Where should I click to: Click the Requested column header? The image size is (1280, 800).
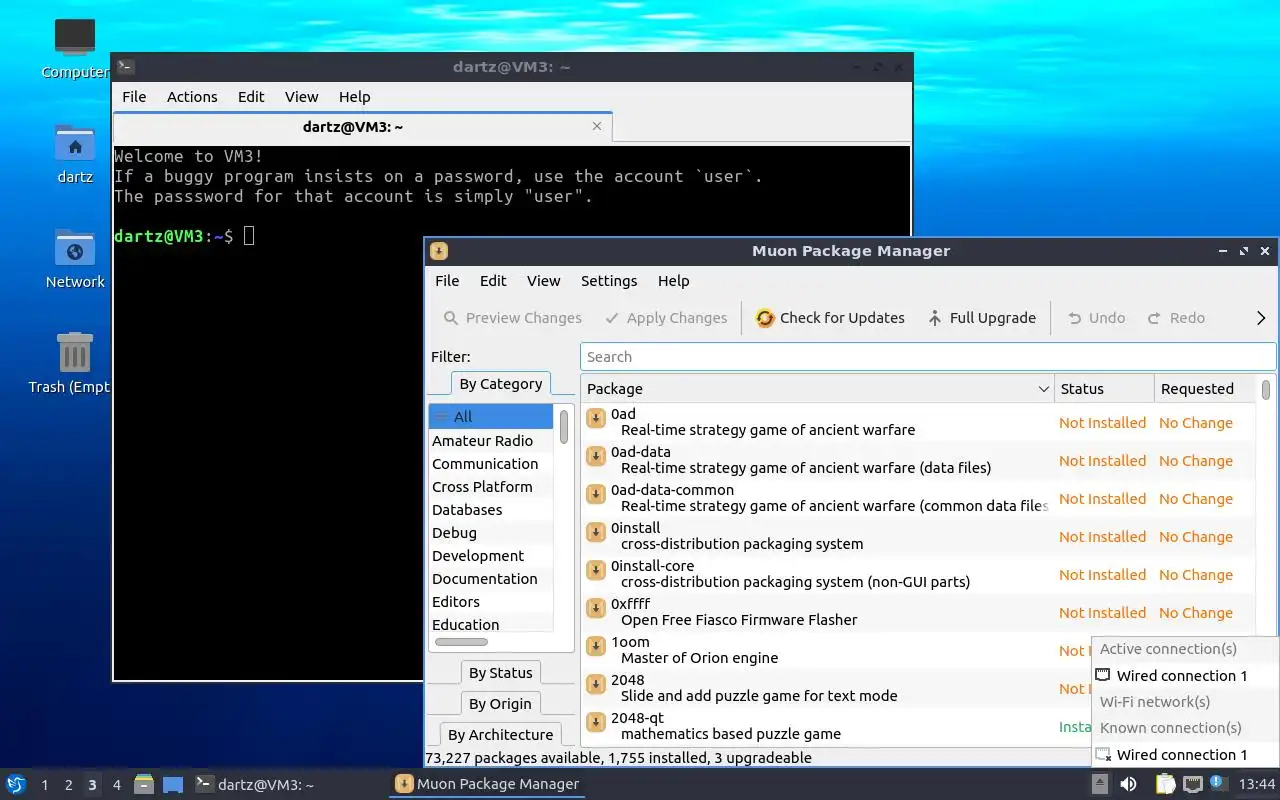(1204, 389)
